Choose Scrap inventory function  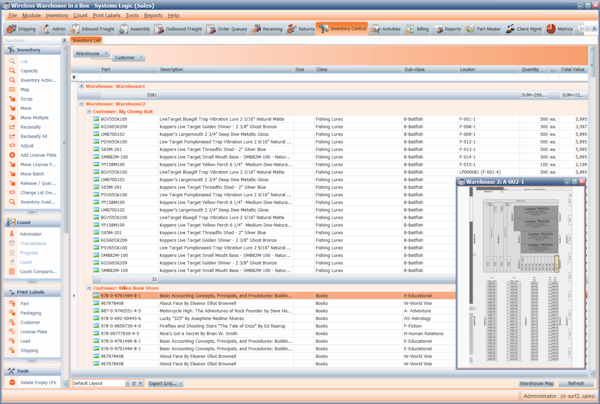[x=26, y=99]
